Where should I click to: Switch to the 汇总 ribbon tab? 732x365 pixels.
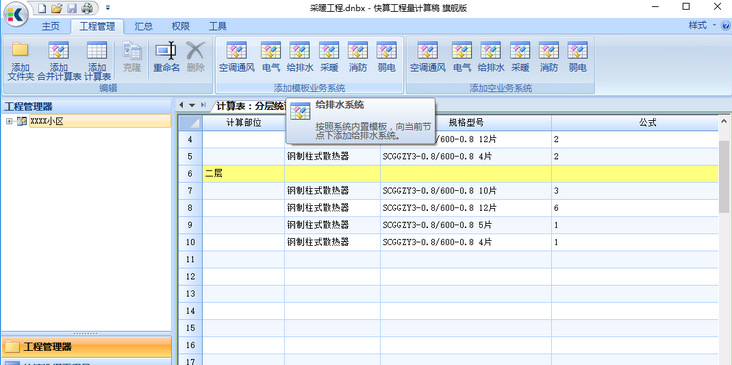(143, 26)
